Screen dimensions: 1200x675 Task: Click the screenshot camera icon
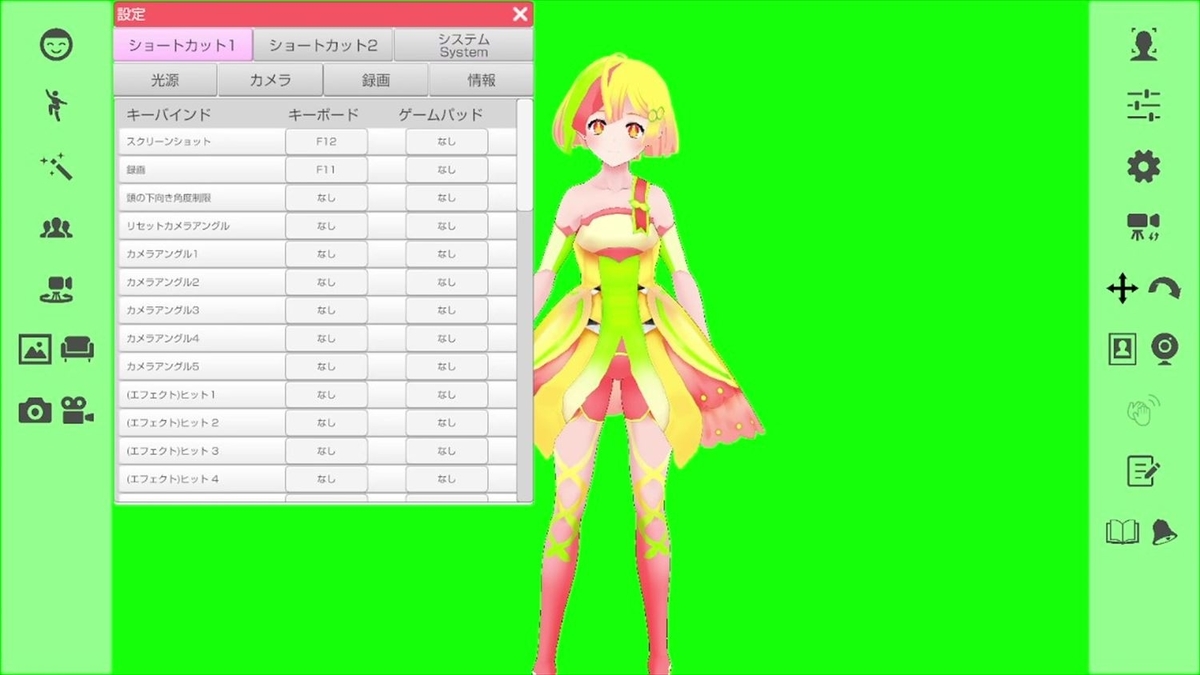37,410
